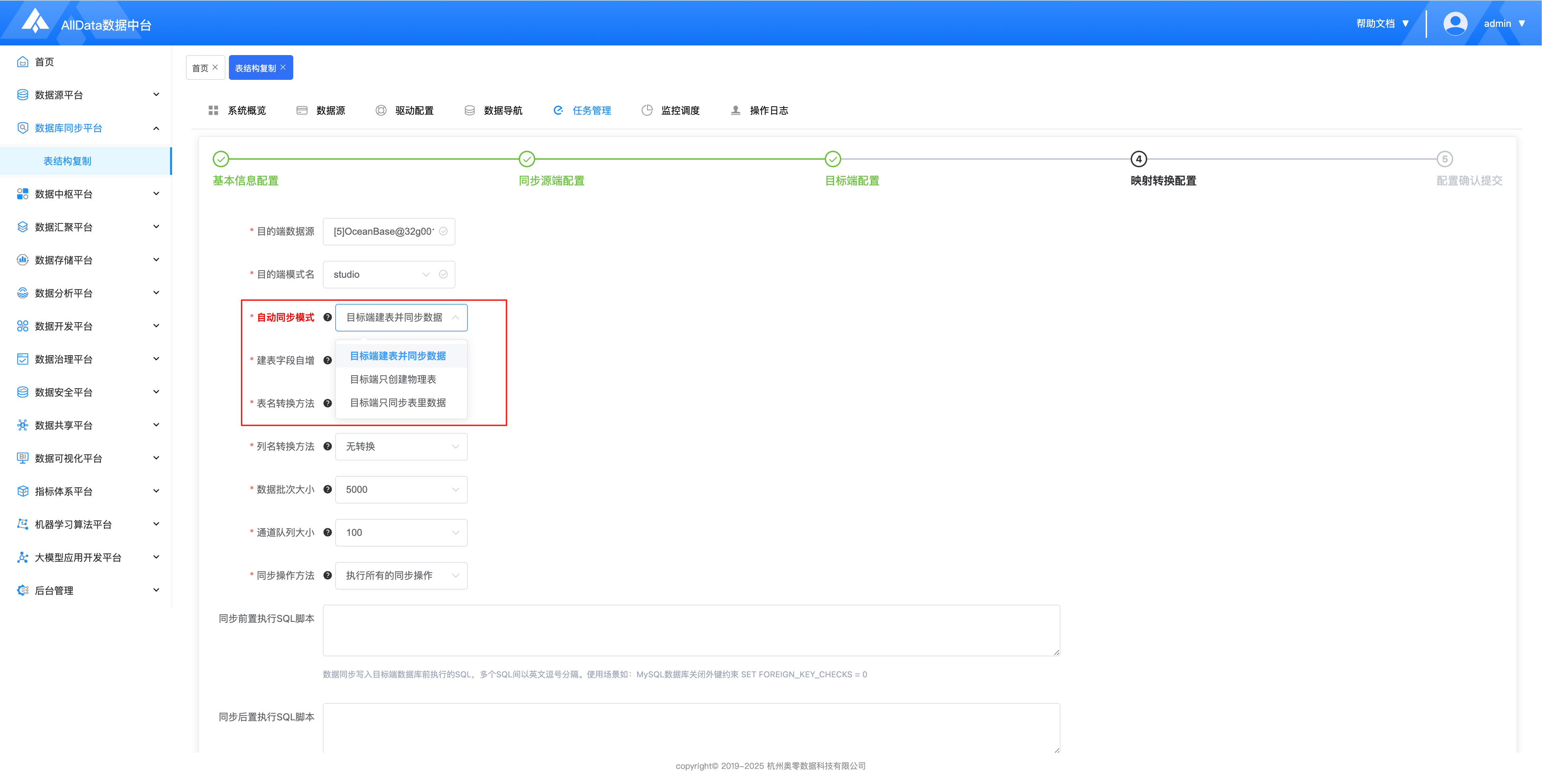Screen dimensions: 1542x784
Task: Open the 列名转换方法 dropdown
Action: 401,446
